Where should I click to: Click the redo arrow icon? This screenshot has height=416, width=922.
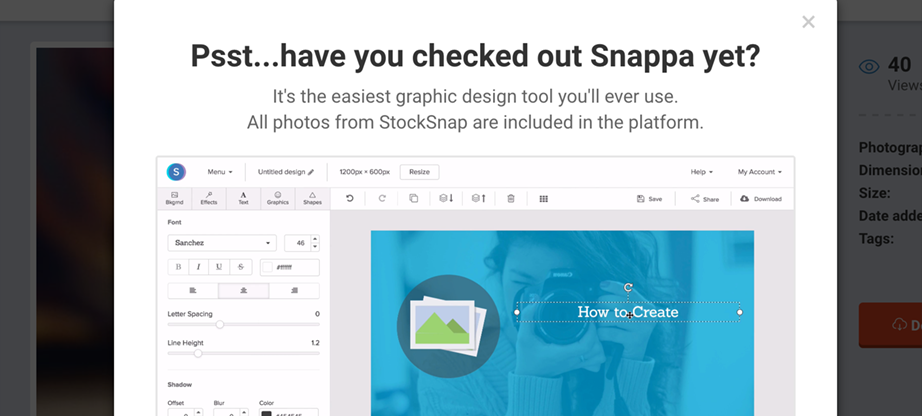click(382, 199)
